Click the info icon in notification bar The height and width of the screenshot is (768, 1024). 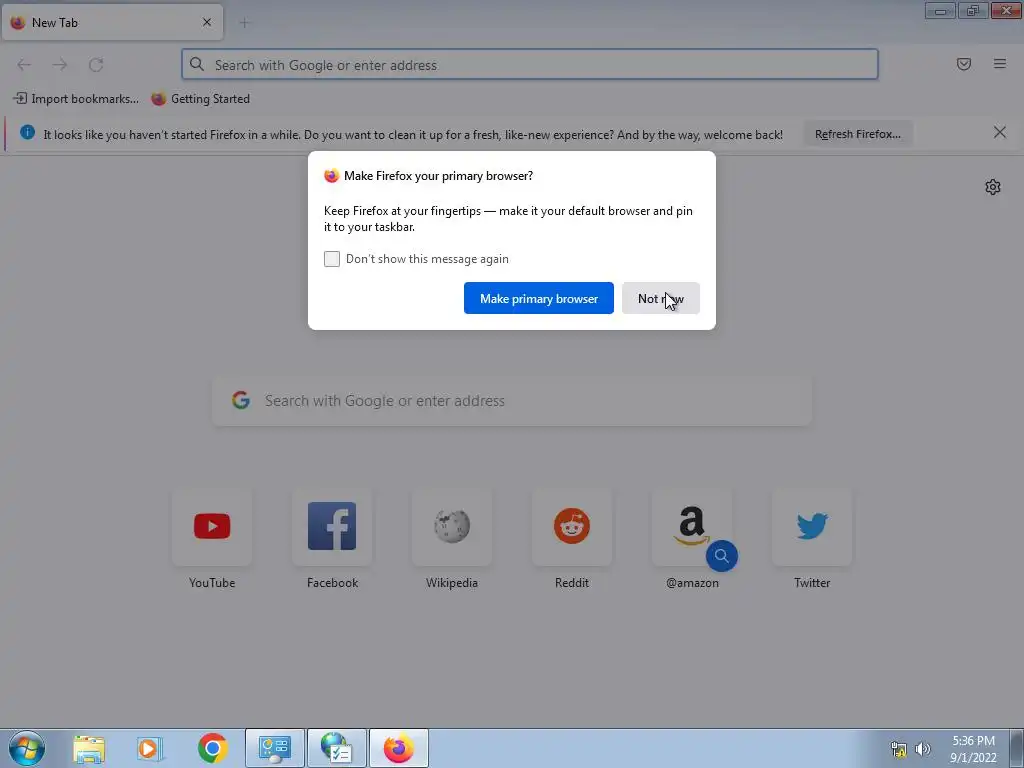[x=27, y=133]
